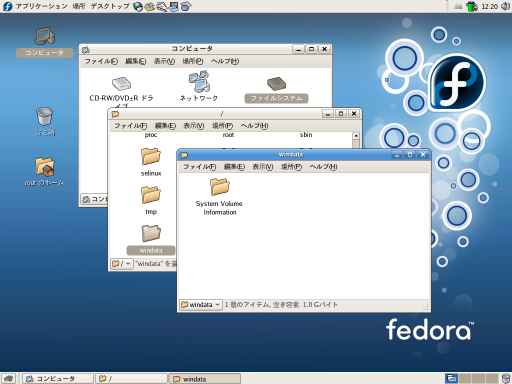Launch the word processor launcher in panel
The height and width of the screenshot is (384, 512).
point(162,6)
